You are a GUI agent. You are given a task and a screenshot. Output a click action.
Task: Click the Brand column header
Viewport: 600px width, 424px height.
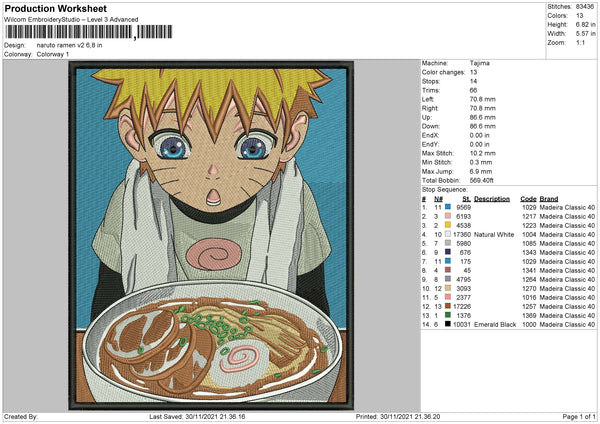(x=549, y=199)
